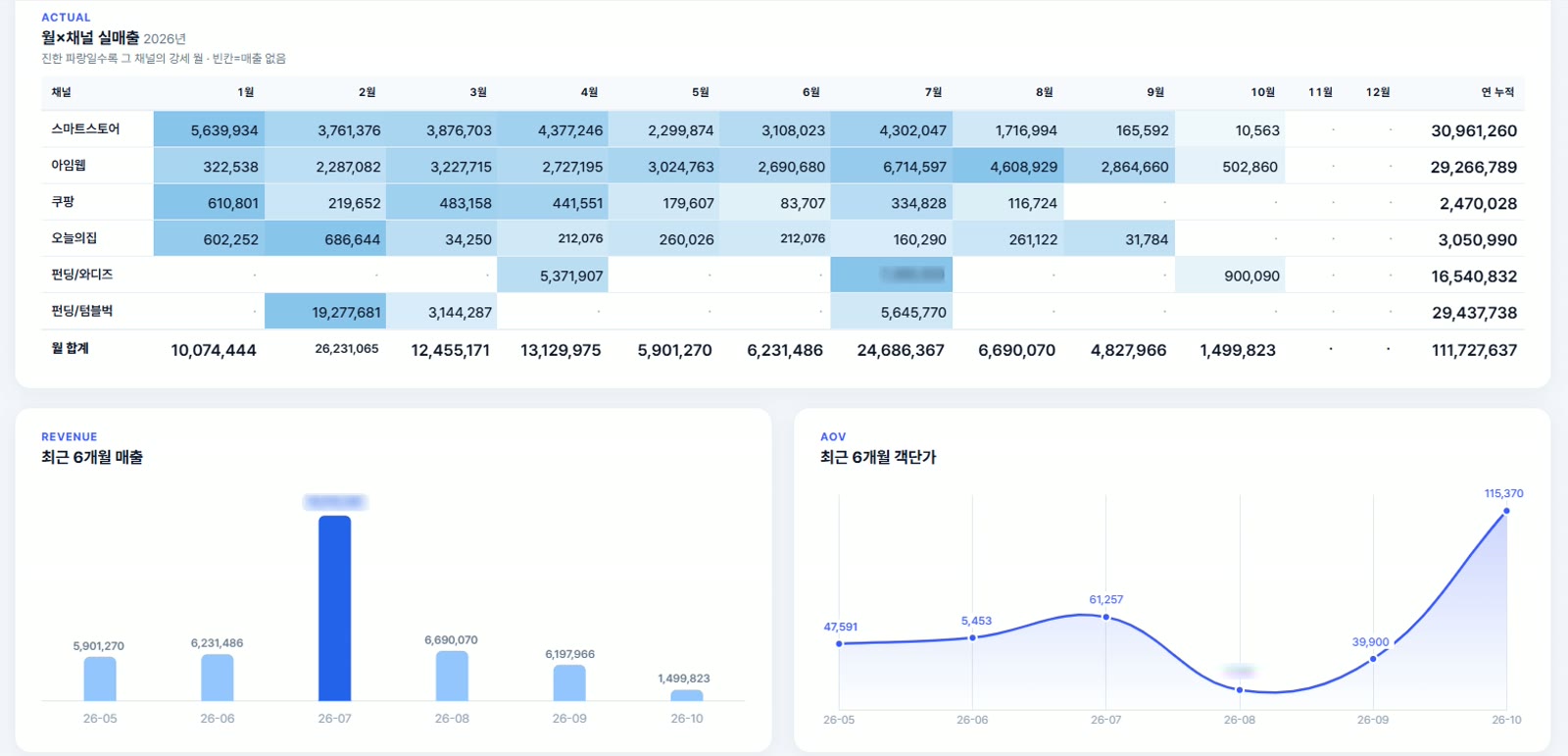
Task: Click 26-08 axis label in AOV chart
Action: coord(1239,720)
